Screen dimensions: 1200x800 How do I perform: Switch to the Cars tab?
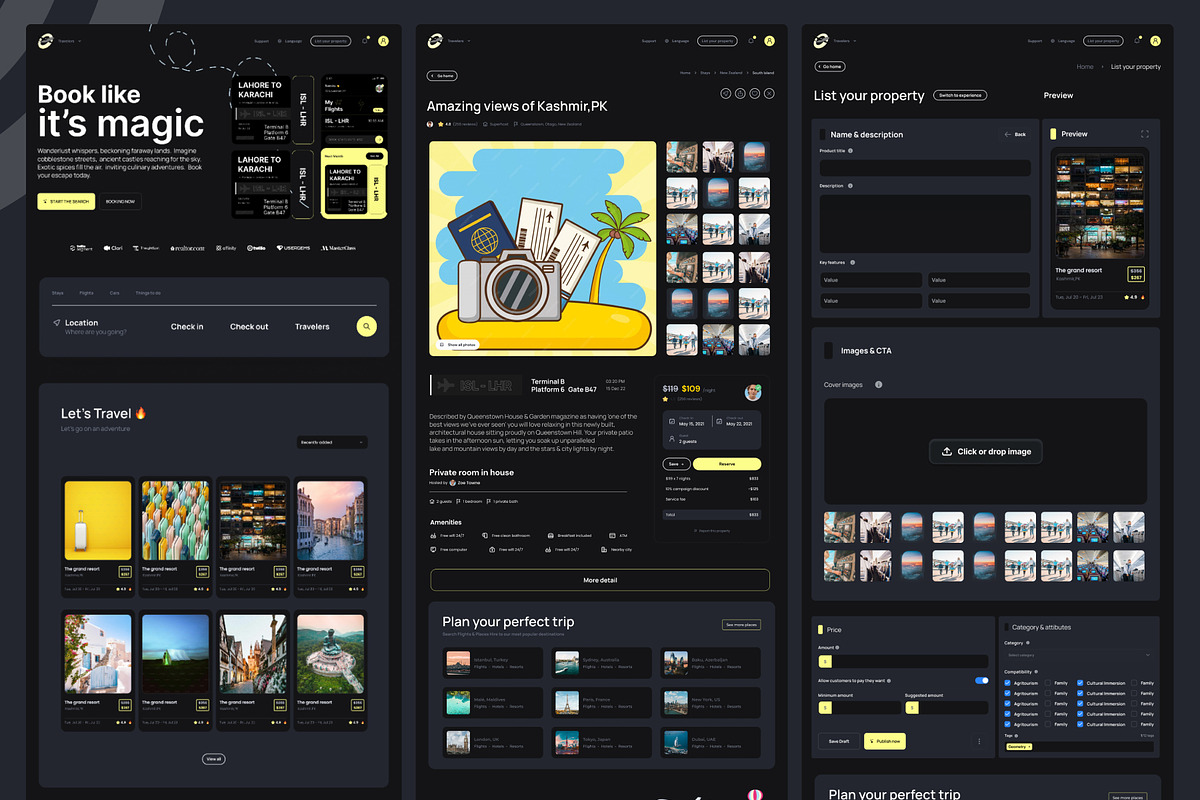(115, 293)
